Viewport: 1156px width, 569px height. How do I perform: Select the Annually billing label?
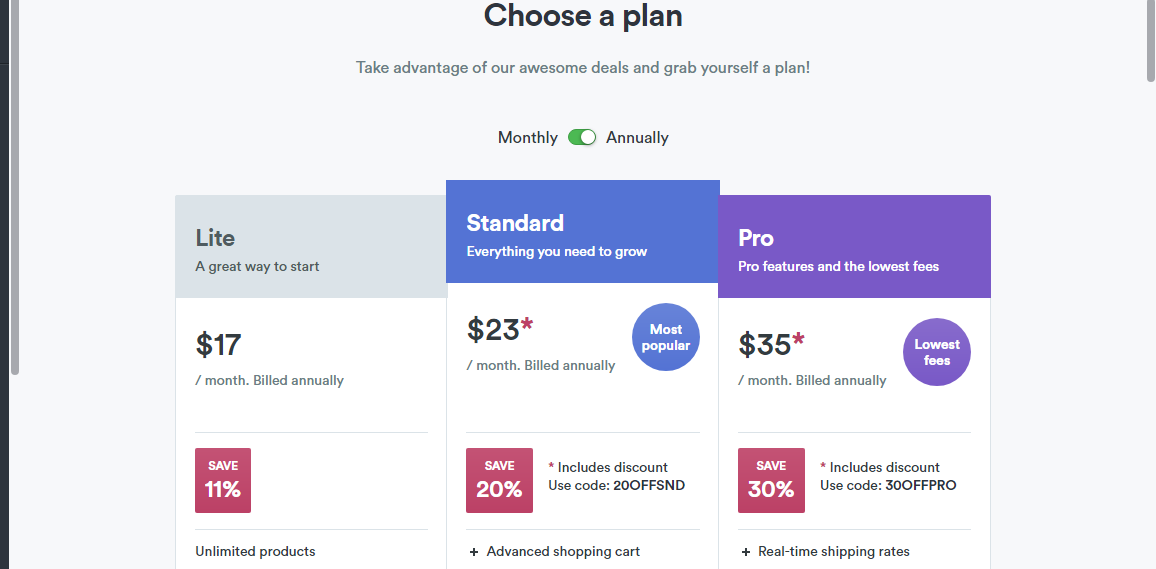point(637,138)
